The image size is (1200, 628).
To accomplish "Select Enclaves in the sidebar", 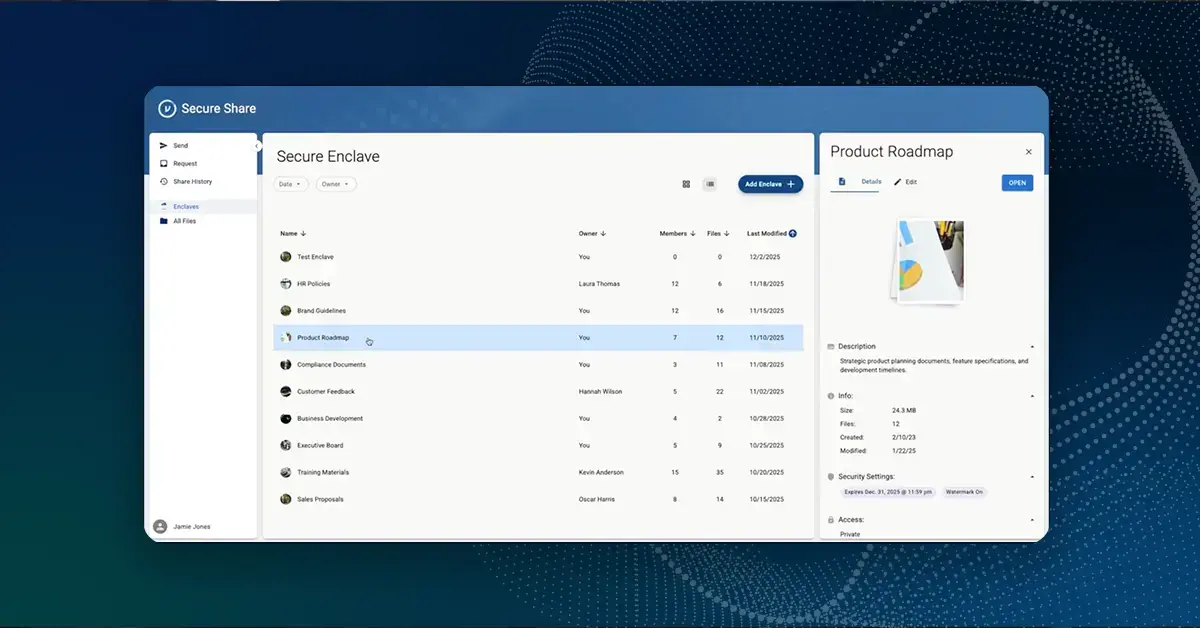I will [185, 206].
